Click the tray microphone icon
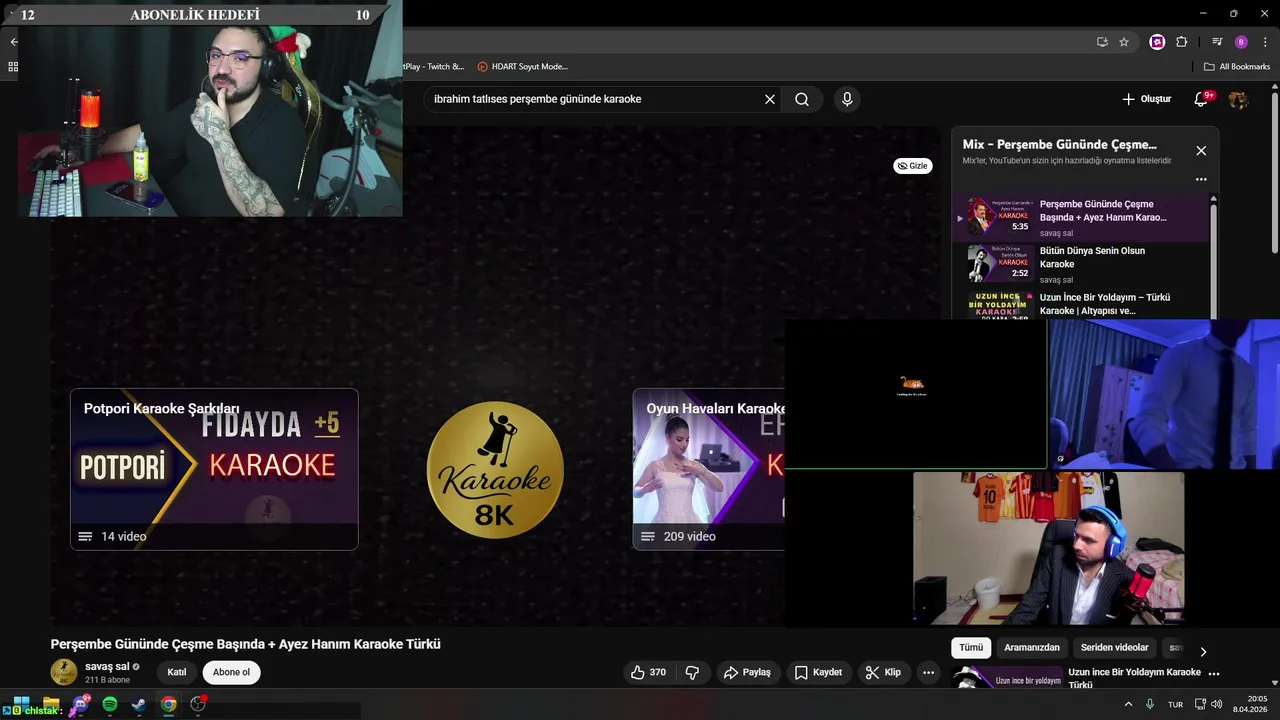This screenshot has width=1280, height=720. coord(1150,704)
